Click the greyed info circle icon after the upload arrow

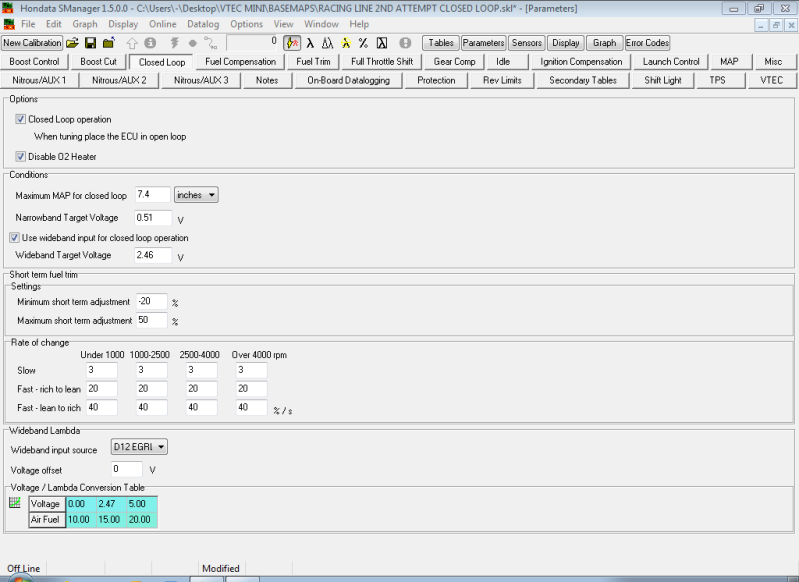click(x=150, y=43)
